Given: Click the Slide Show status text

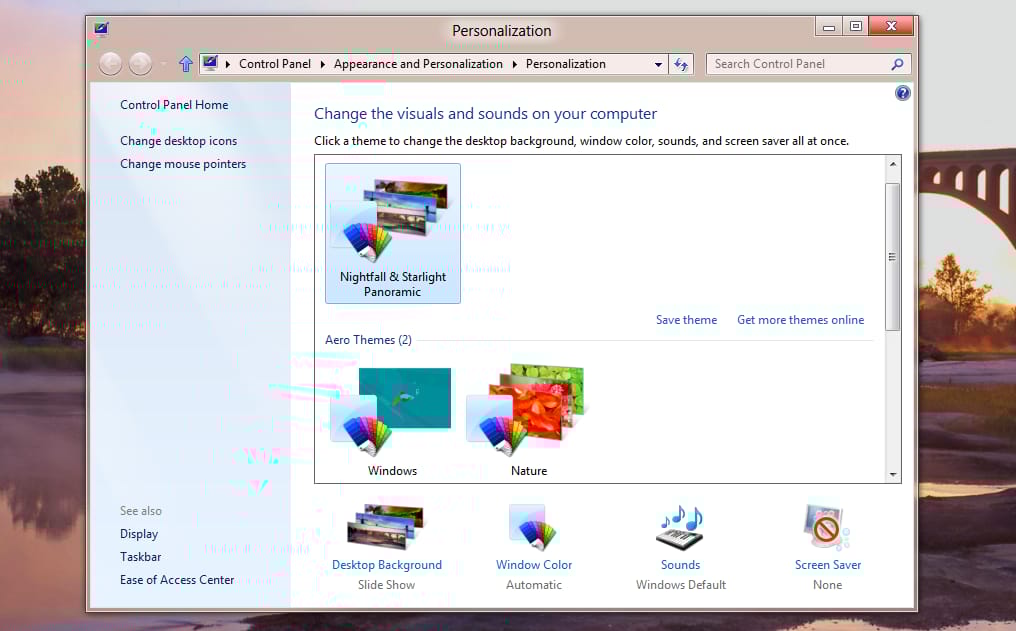Looking at the screenshot, I should pos(386,584).
